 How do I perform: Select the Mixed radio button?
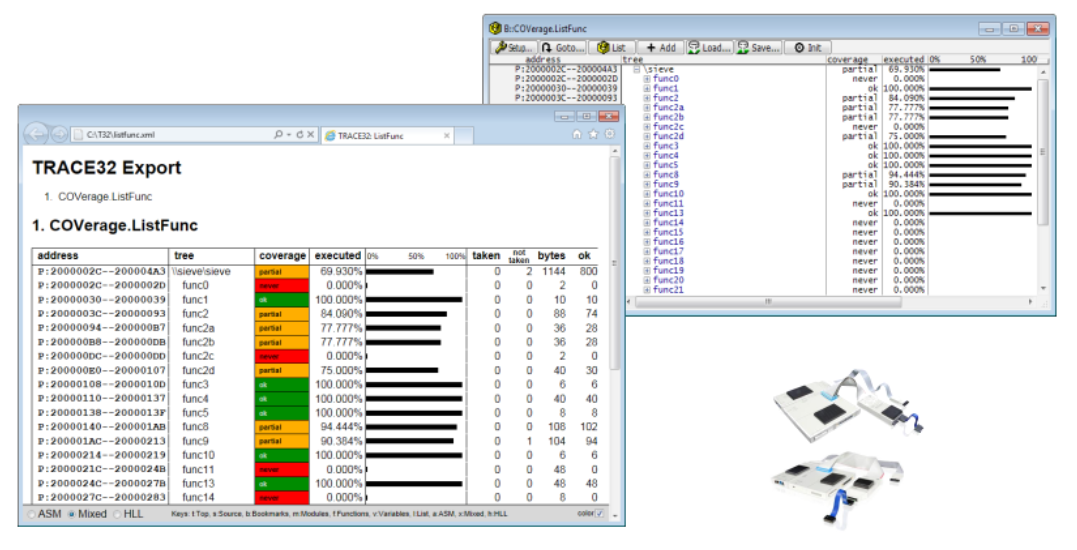[x=71, y=514]
